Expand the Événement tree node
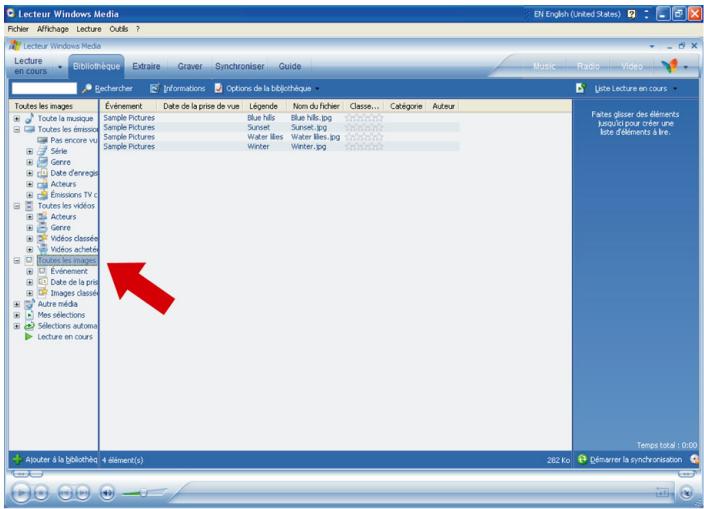 pos(30,272)
